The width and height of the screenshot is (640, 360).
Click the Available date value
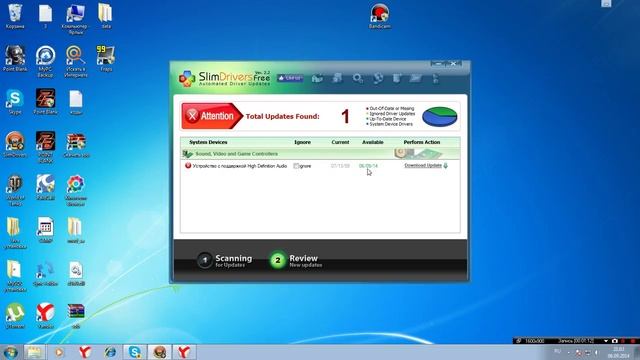click(368, 166)
